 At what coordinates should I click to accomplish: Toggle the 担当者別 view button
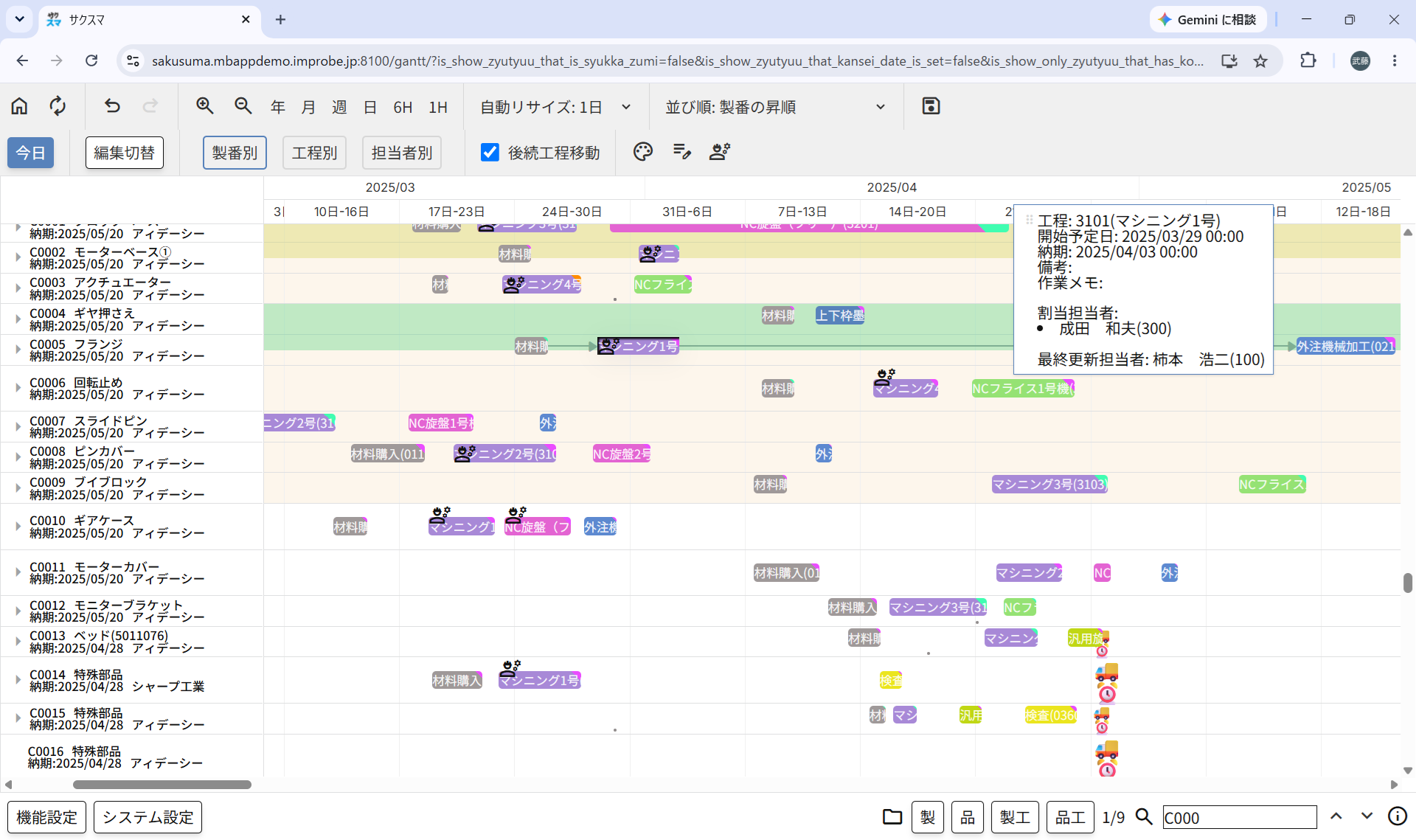[402, 153]
